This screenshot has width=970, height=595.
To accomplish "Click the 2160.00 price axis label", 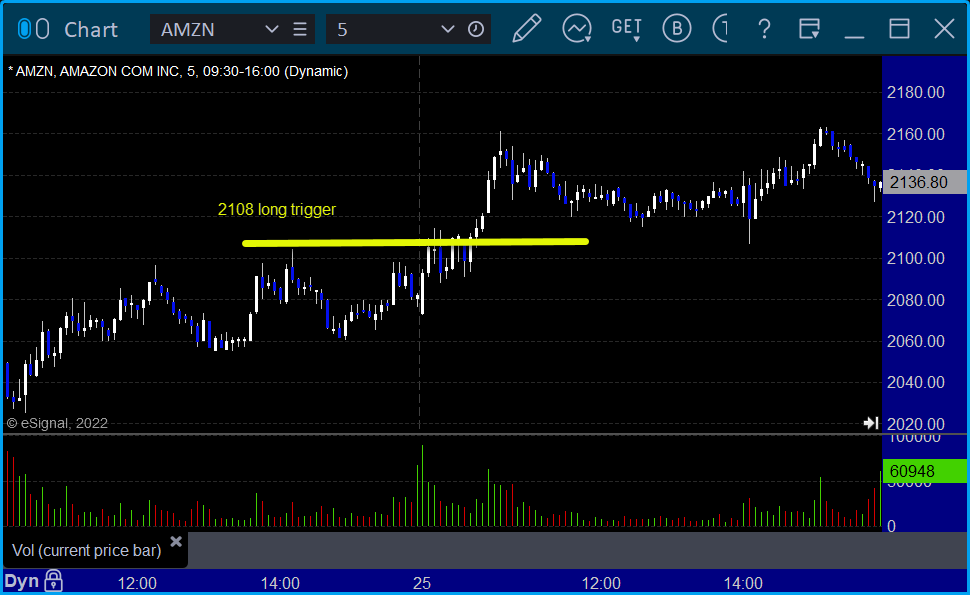I will click(x=916, y=134).
